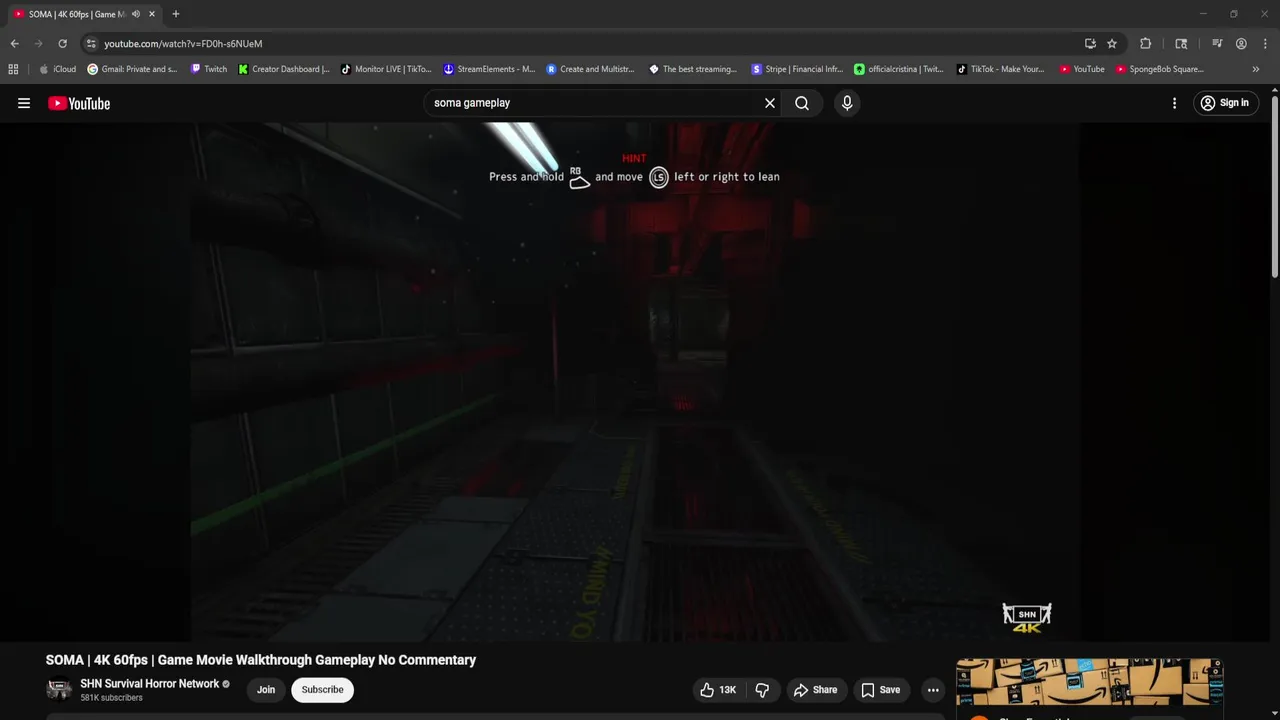Viewport: 1280px width, 720px height.
Task: Open the sidebar ad thumbnail
Action: click(x=1089, y=683)
